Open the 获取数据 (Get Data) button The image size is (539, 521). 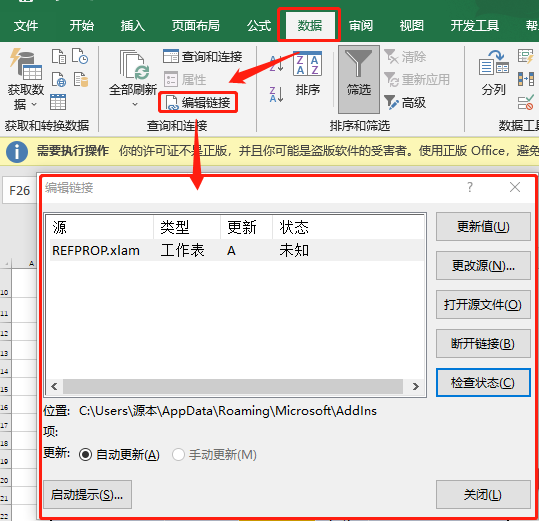[x=26, y=80]
